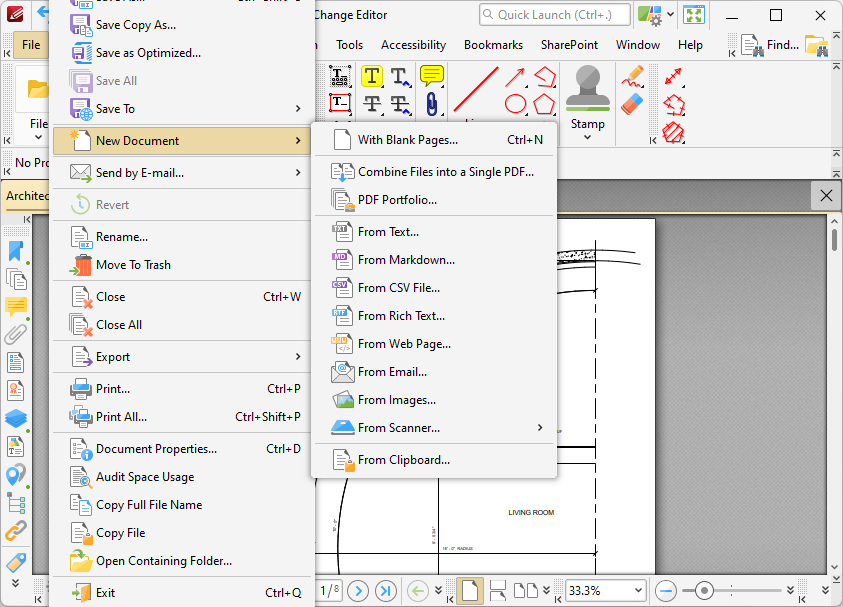The height and width of the screenshot is (607, 843).
Task: Expand the Save To submenu
Action: [180, 108]
